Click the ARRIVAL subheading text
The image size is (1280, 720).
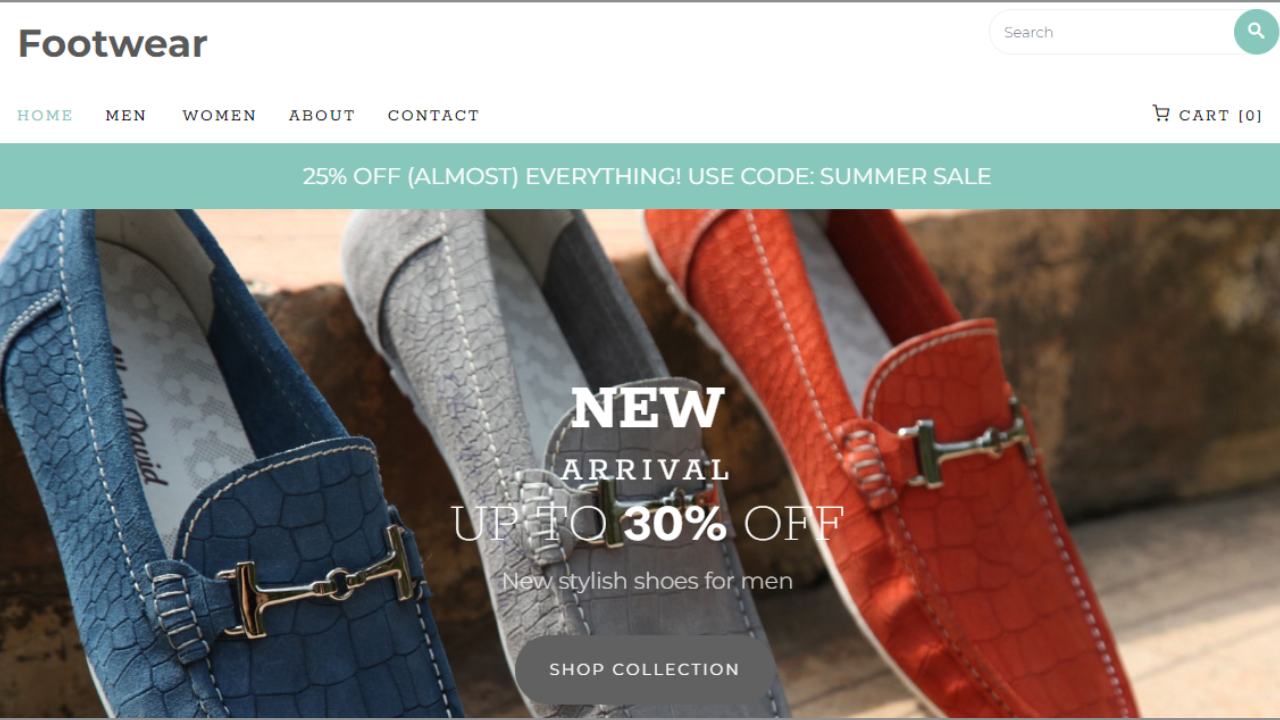[646, 470]
